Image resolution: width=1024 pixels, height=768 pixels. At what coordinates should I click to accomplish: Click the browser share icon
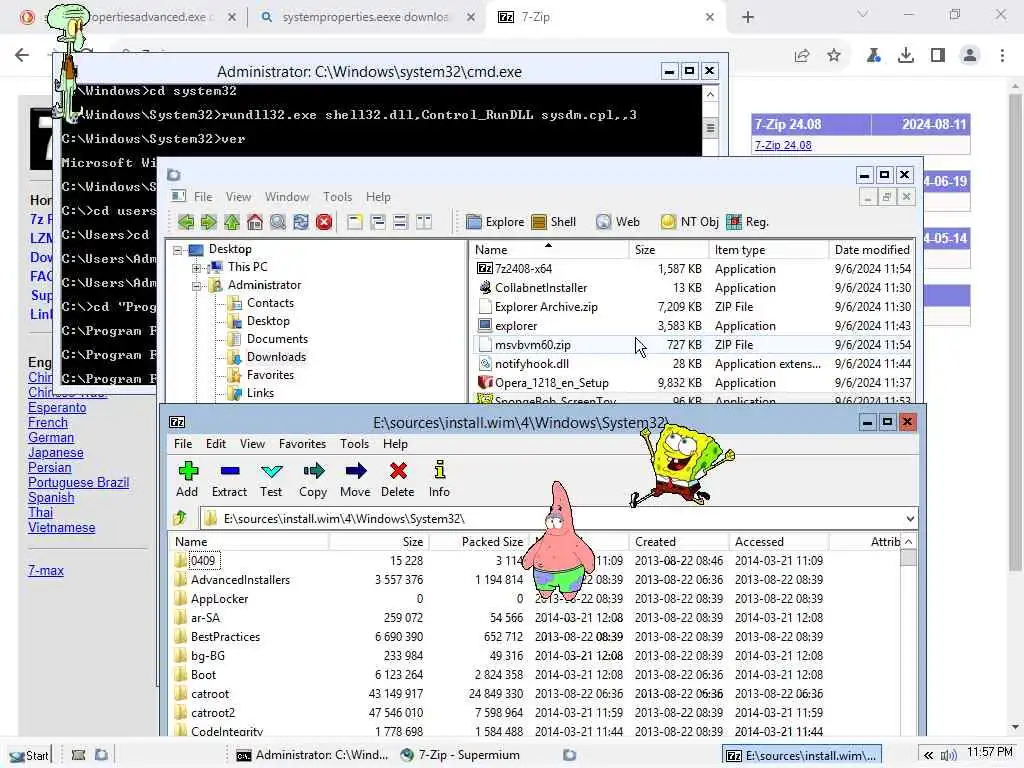pyautogui.click(x=802, y=56)
